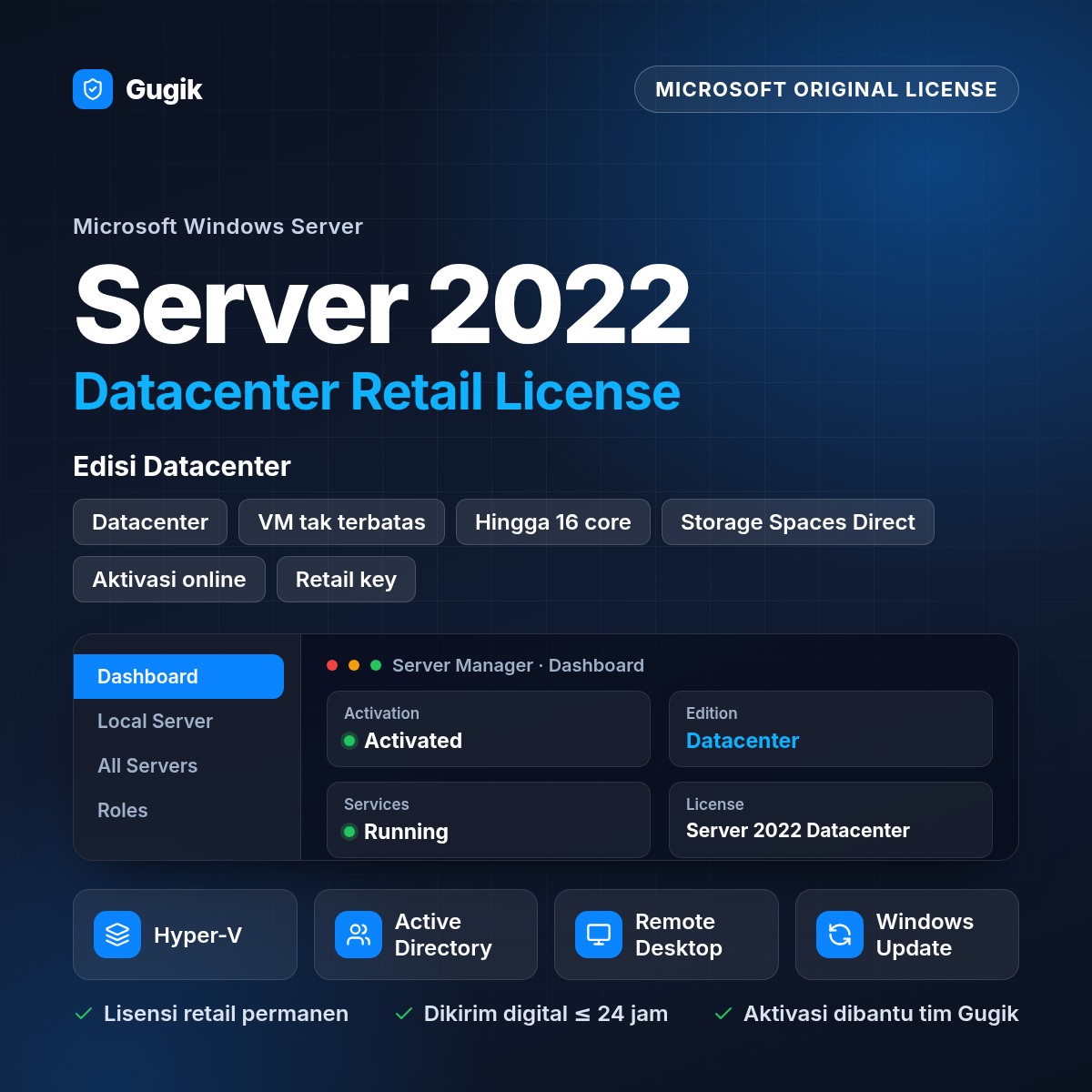Click the Storage Spaces Direct chip

[x=798, y=521]
